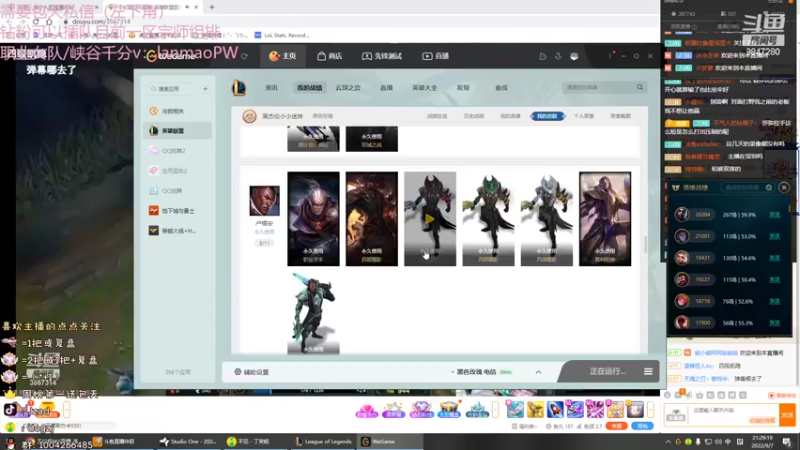Open Studio One from the taskbar
The width and height of the screenshot is (800, 450).
[x=188, y=441]
